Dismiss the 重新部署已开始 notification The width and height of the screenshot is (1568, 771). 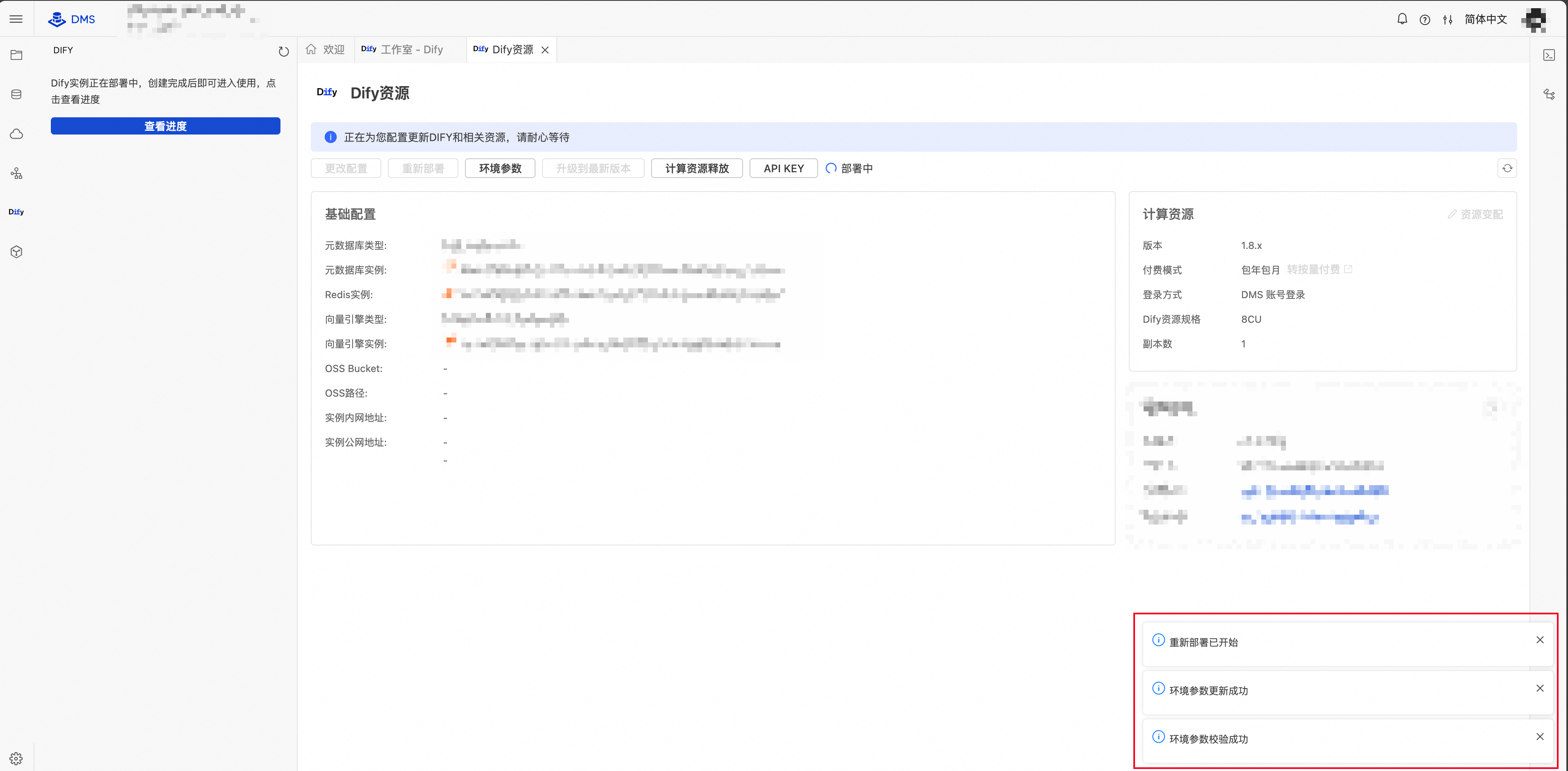tap(1540, 639)
